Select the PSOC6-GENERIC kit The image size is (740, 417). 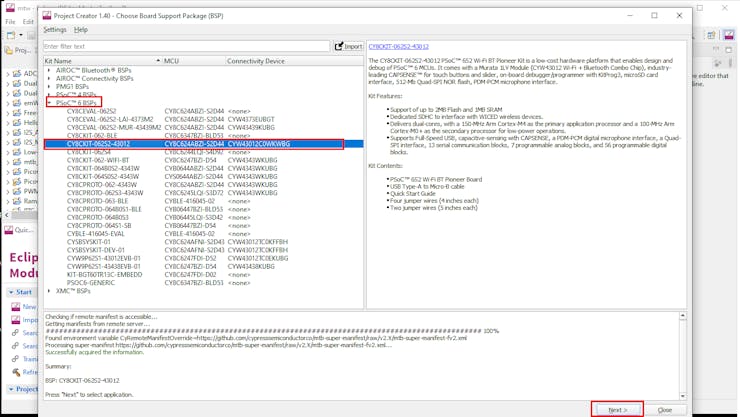[x=203, y=283]
